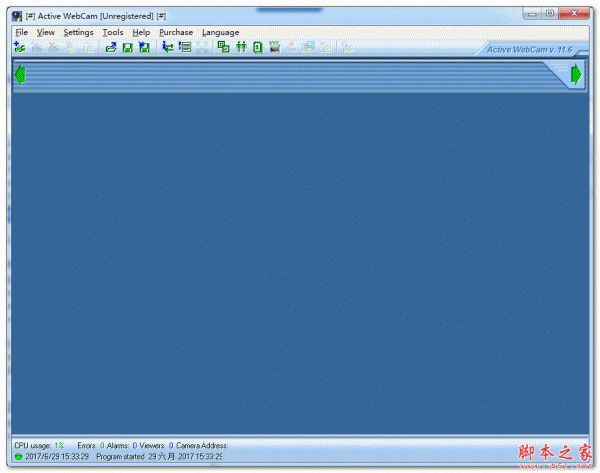
Task: Open the File menu
Action: [21, 32]
